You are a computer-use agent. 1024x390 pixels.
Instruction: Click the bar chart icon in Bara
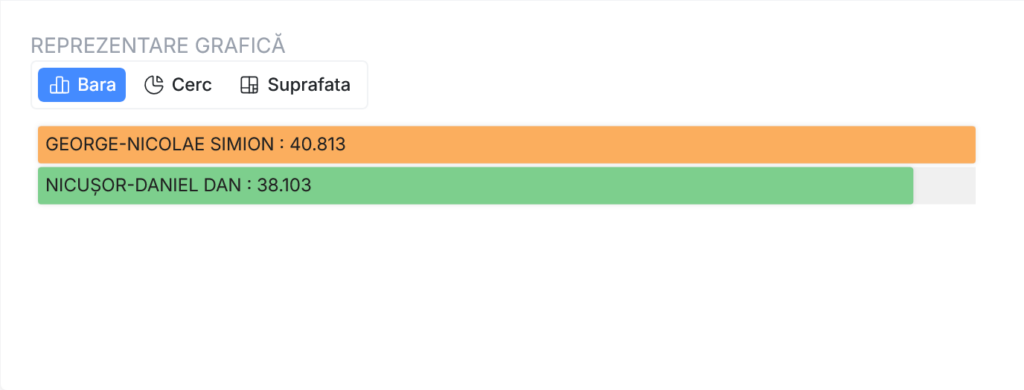pos(59,85)
